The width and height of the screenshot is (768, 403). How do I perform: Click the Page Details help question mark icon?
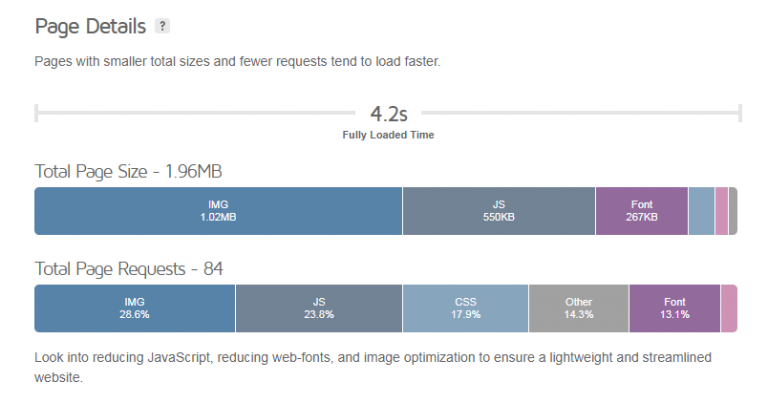click(x=162, y=26)
